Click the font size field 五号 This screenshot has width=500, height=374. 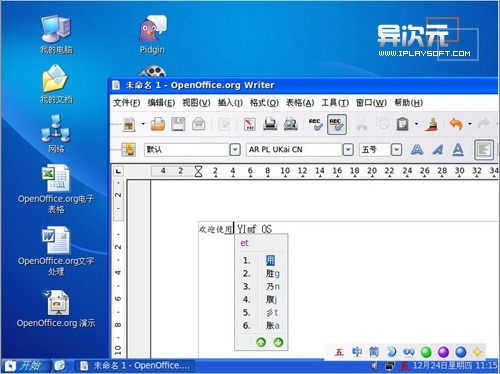pyautogui.click(x=375, y=149)
